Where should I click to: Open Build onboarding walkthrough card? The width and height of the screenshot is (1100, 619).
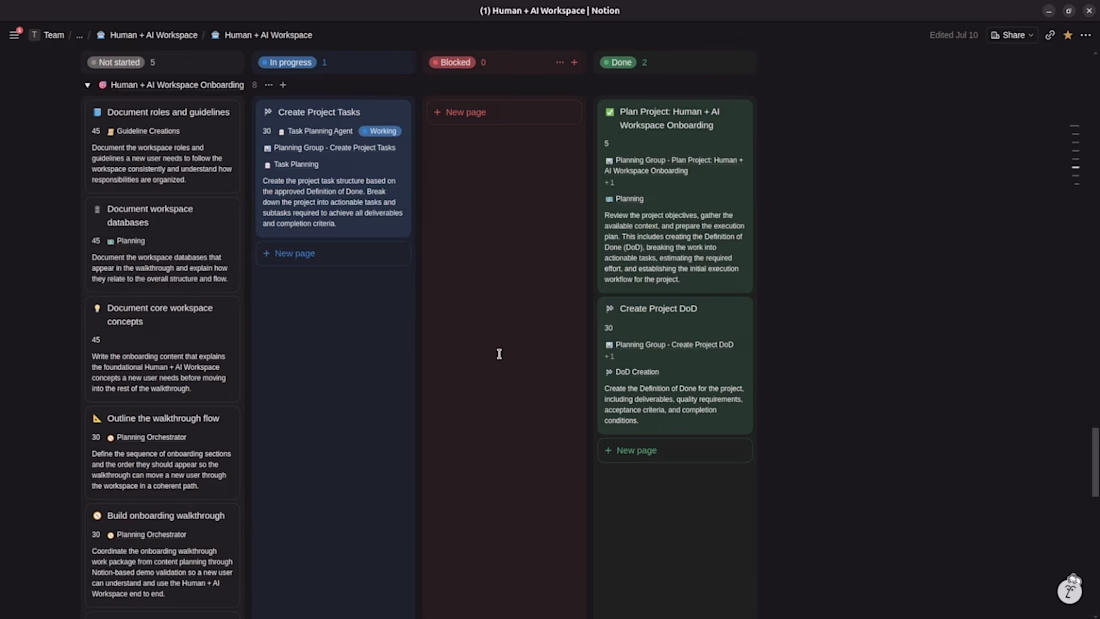[x=162, y=555]
